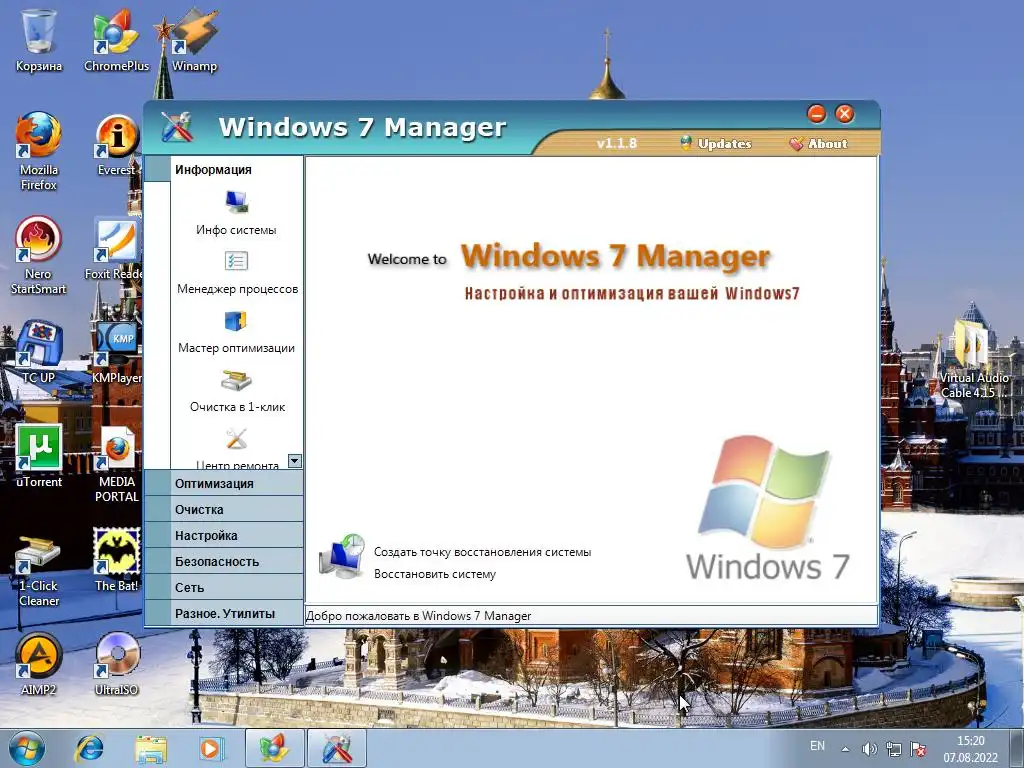
Task: Click the v1.1.8 version label
Action: click(616, 143)
